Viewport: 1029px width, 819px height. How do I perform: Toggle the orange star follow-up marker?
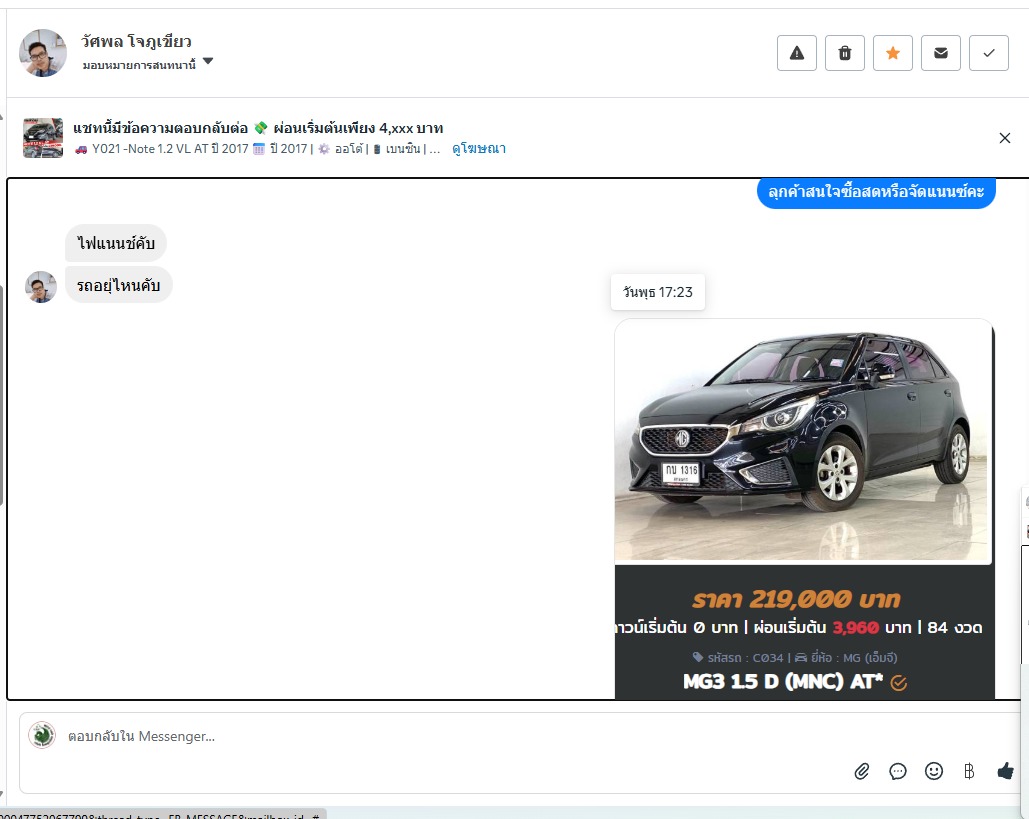[x=892, y=53]
